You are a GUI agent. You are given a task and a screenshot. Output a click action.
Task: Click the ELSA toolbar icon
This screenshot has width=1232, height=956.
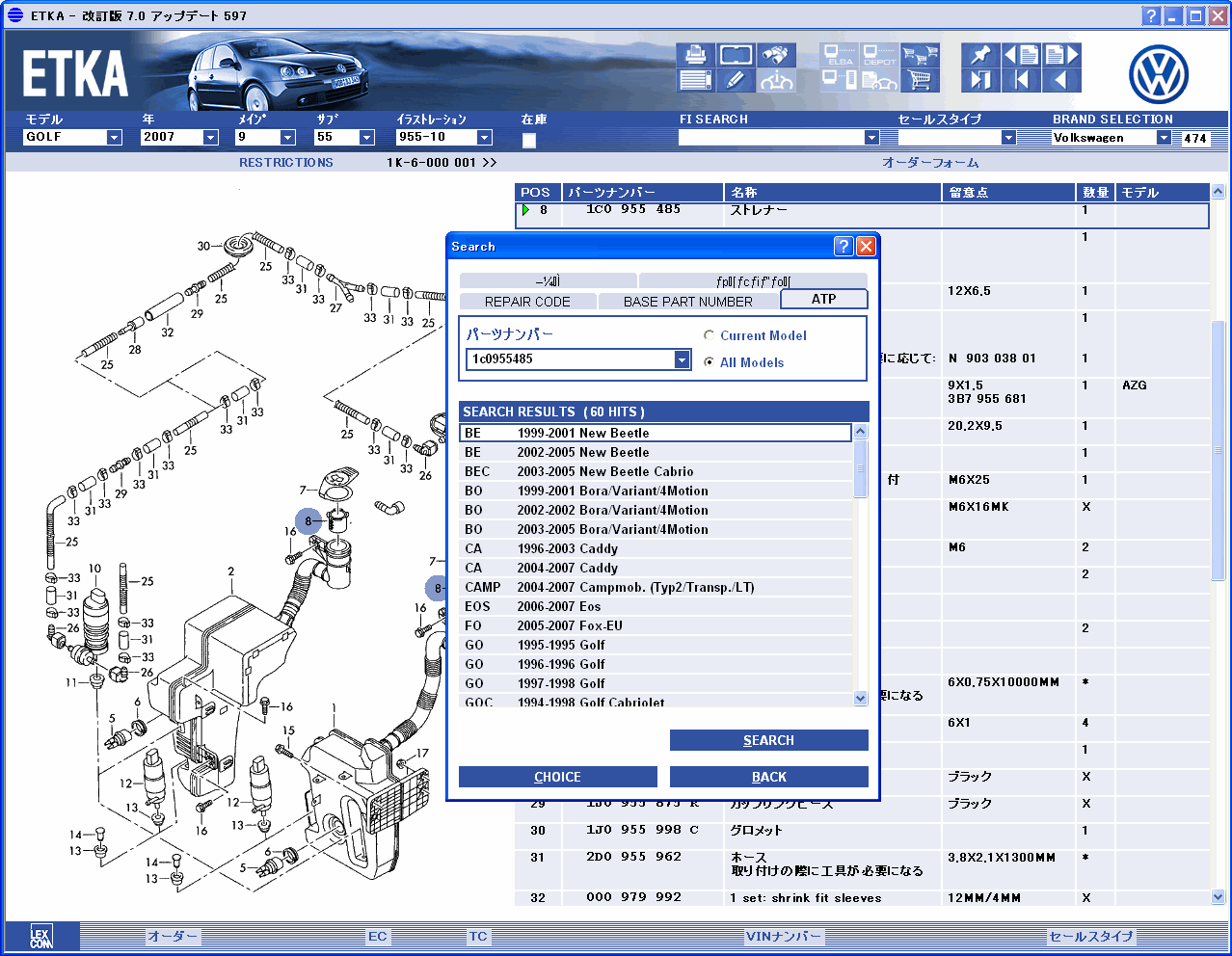click(840, 55)
